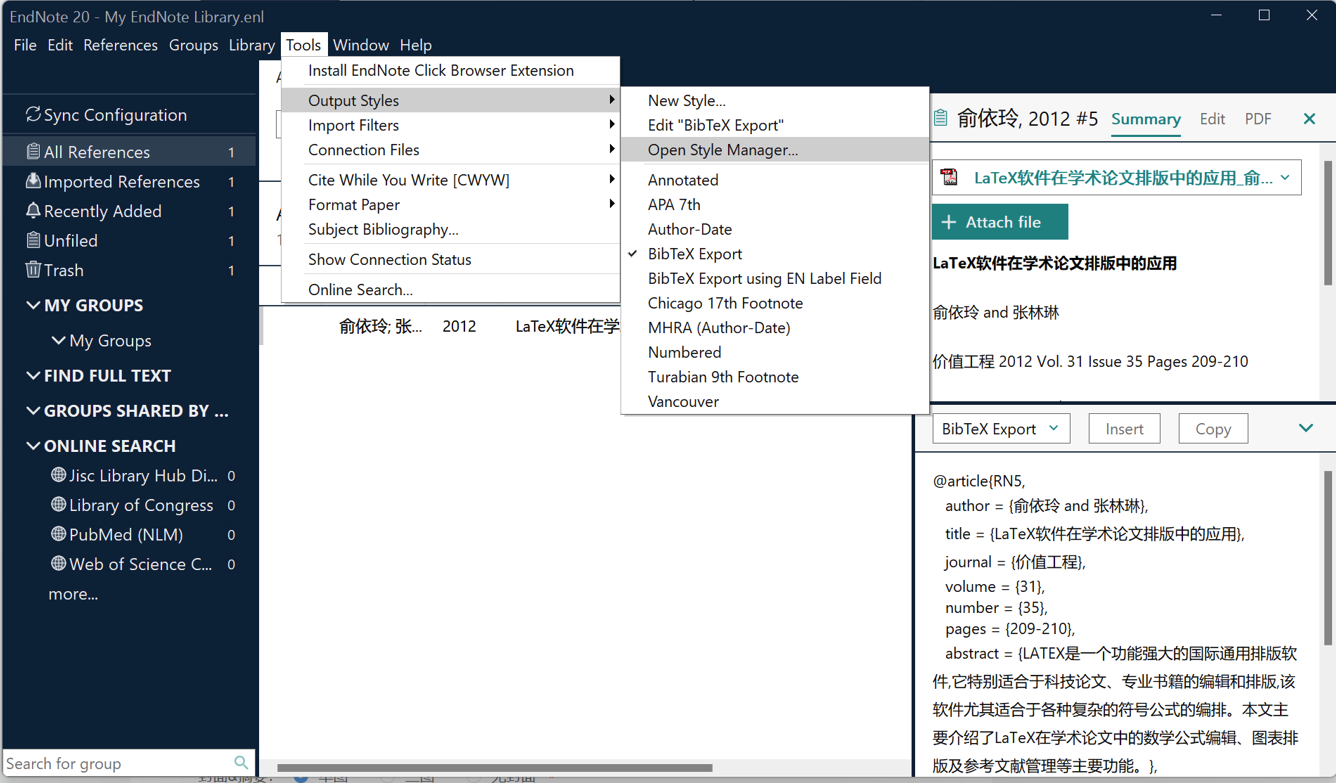This screenshot has width=1336, height=783.
Task: Click Install EndNote Click Browser Extension
Action: (x=450, y=70)
